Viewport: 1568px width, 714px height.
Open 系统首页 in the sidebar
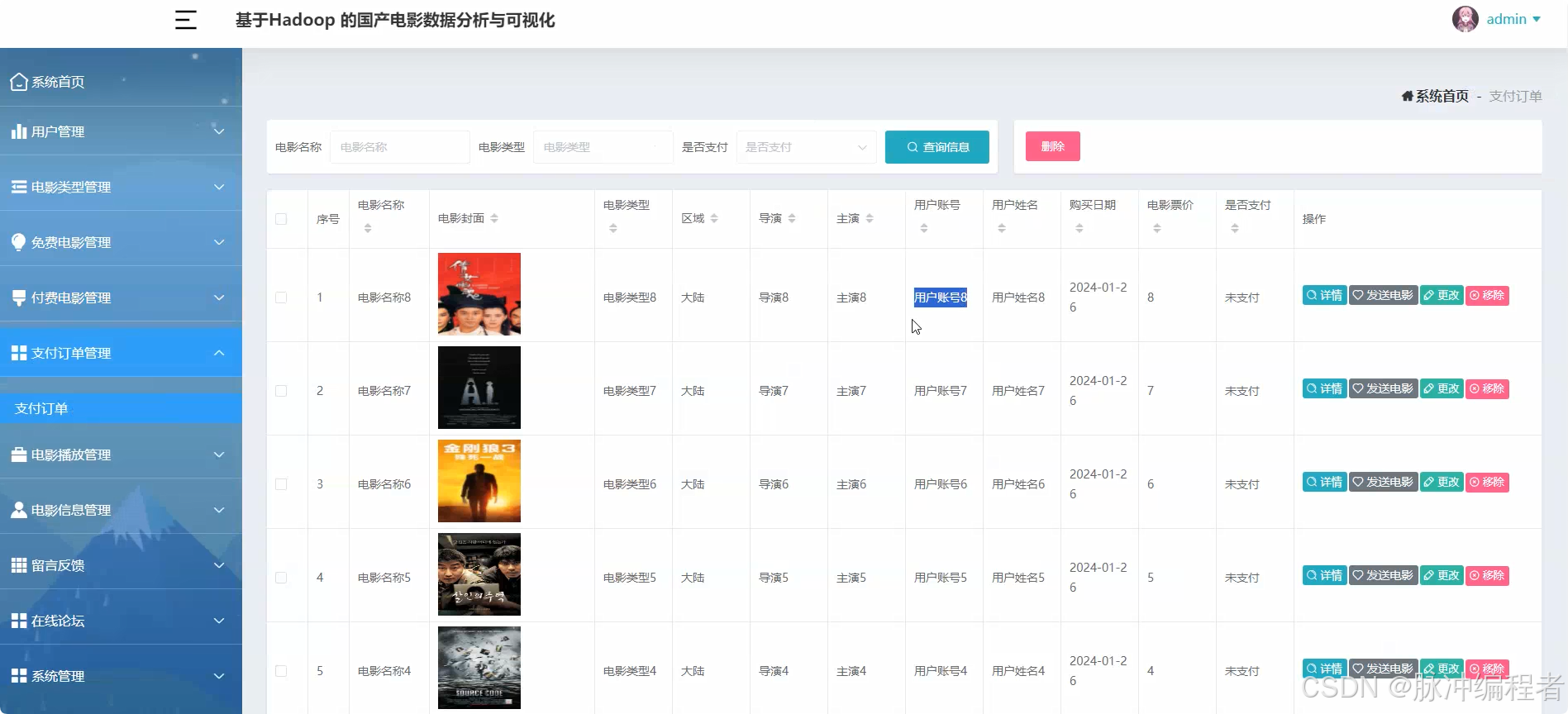tap(121, 82)
